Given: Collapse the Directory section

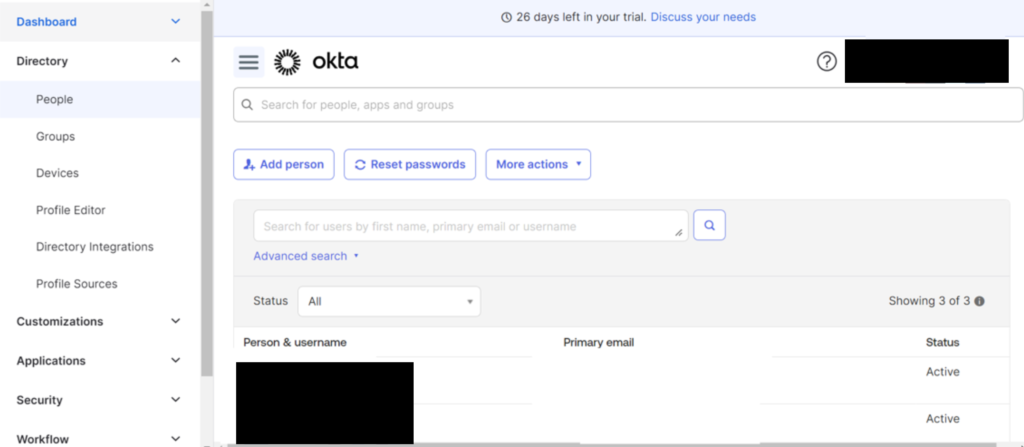Looking at the screenshot, I should pyautogui.click(x=176, y=61).
